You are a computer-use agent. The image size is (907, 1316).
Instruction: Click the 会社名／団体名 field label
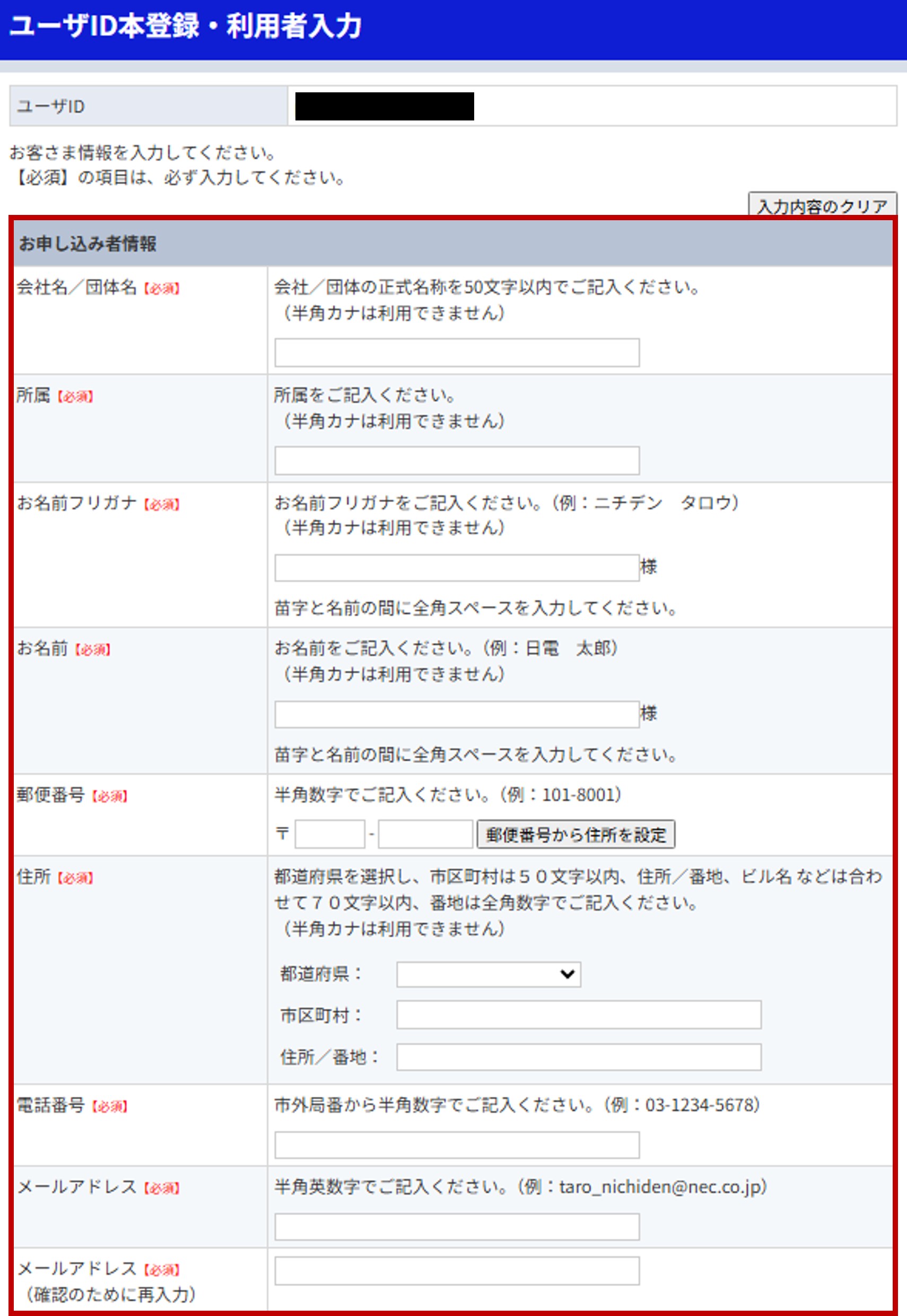tap(77, 288)
